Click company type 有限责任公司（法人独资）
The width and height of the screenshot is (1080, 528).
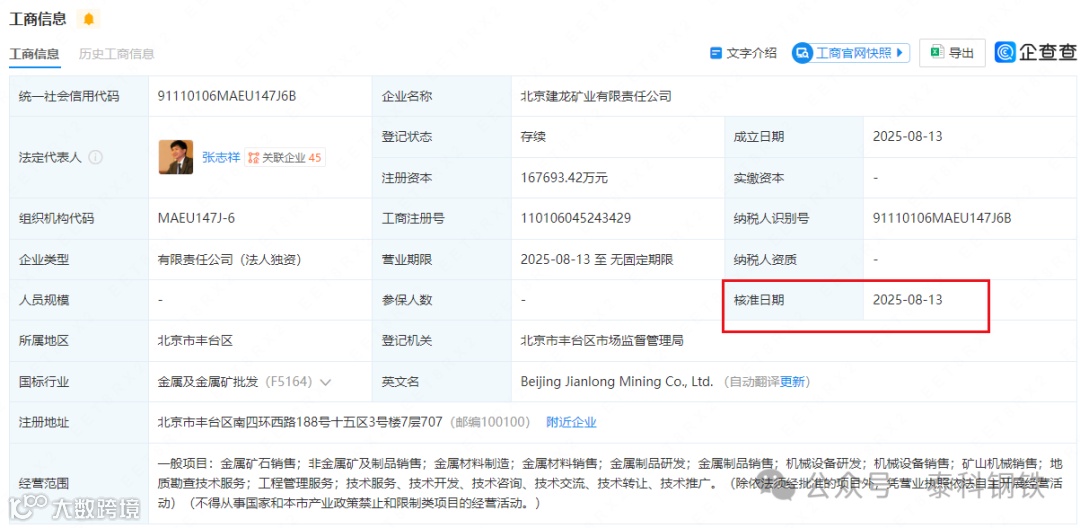tap(230, 260)
